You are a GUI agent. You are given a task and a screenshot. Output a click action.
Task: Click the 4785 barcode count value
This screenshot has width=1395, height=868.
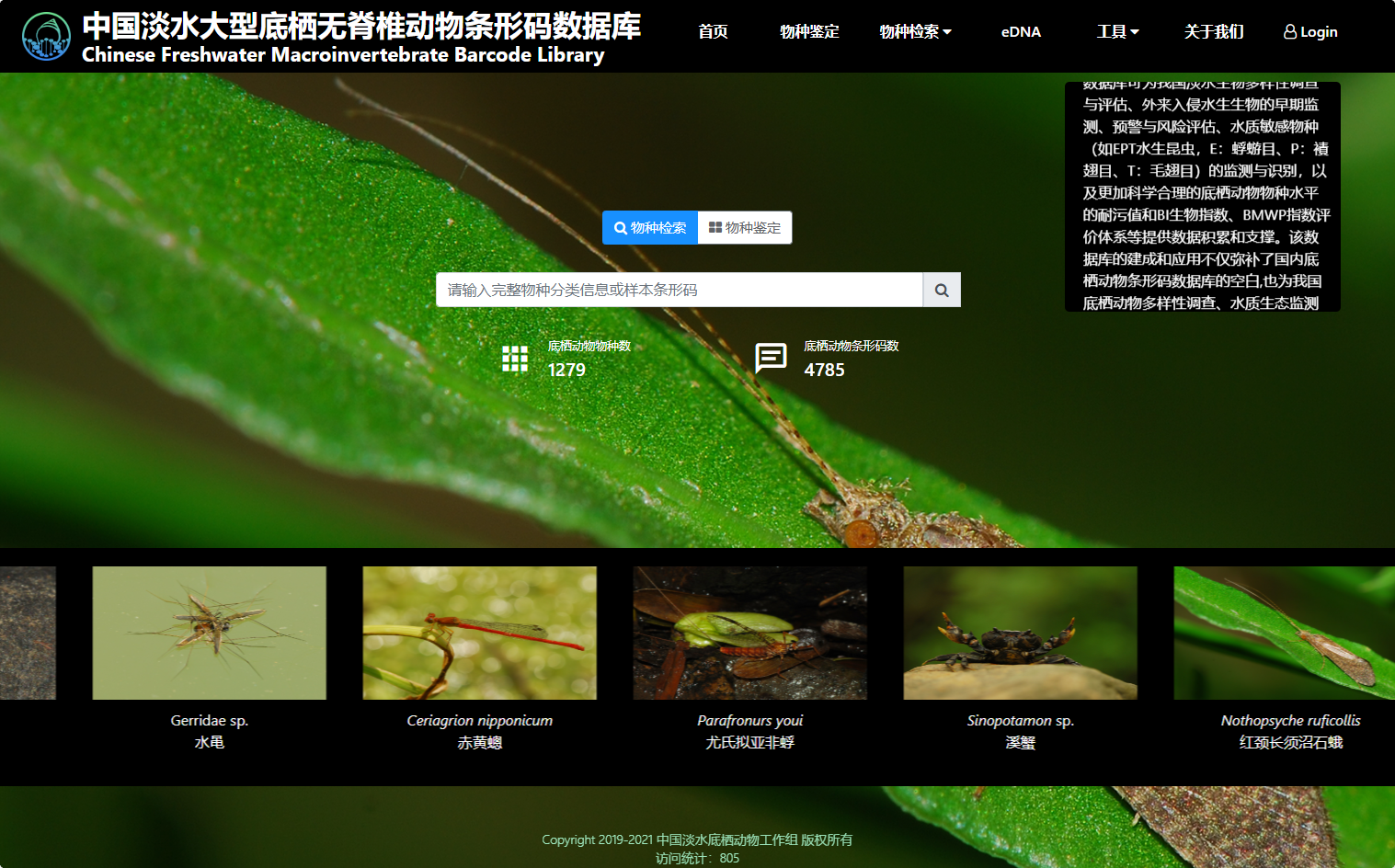824,370
